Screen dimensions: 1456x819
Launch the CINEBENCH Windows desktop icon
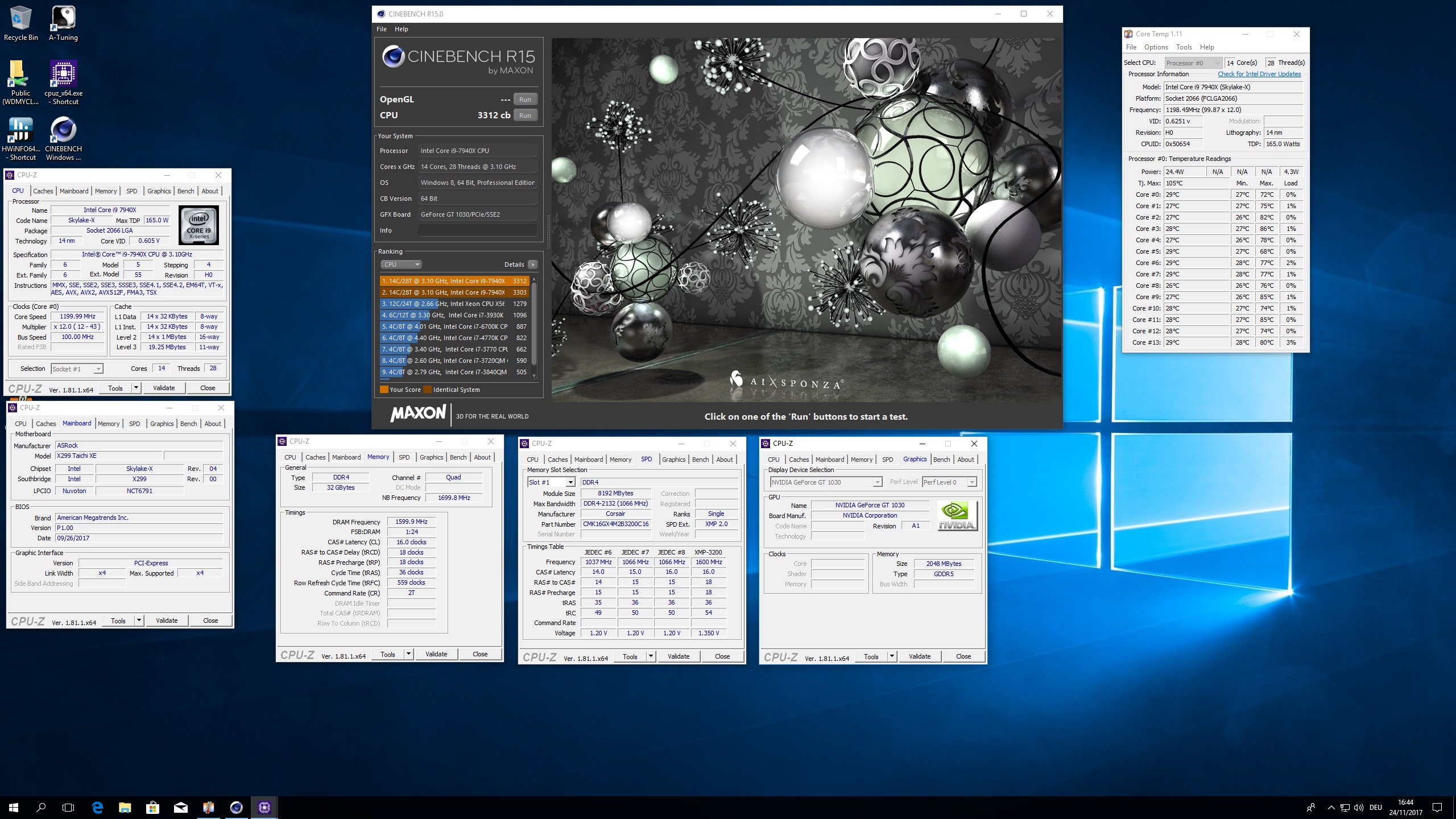[63, 139]
